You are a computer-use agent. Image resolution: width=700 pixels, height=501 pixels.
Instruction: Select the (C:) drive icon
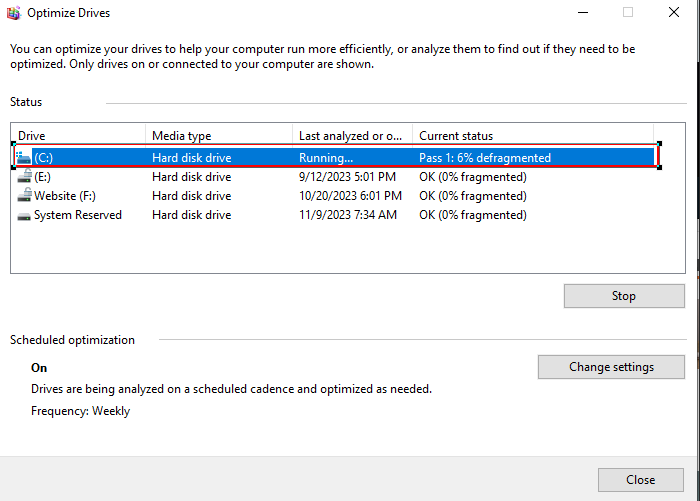click(x=24, y=158)
